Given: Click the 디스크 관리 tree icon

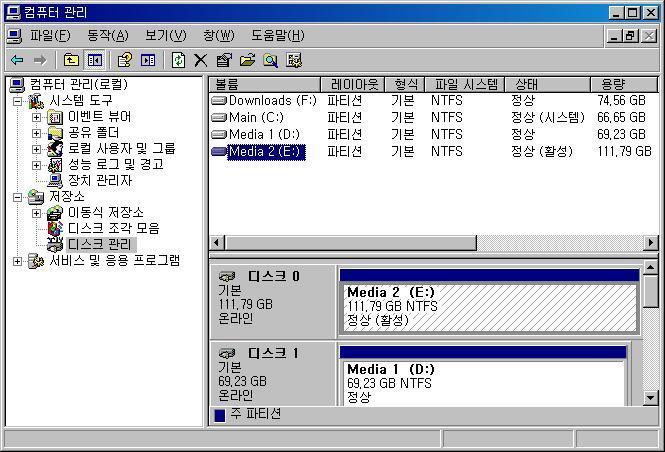Looking at the screenshot, I should point(55,245).
